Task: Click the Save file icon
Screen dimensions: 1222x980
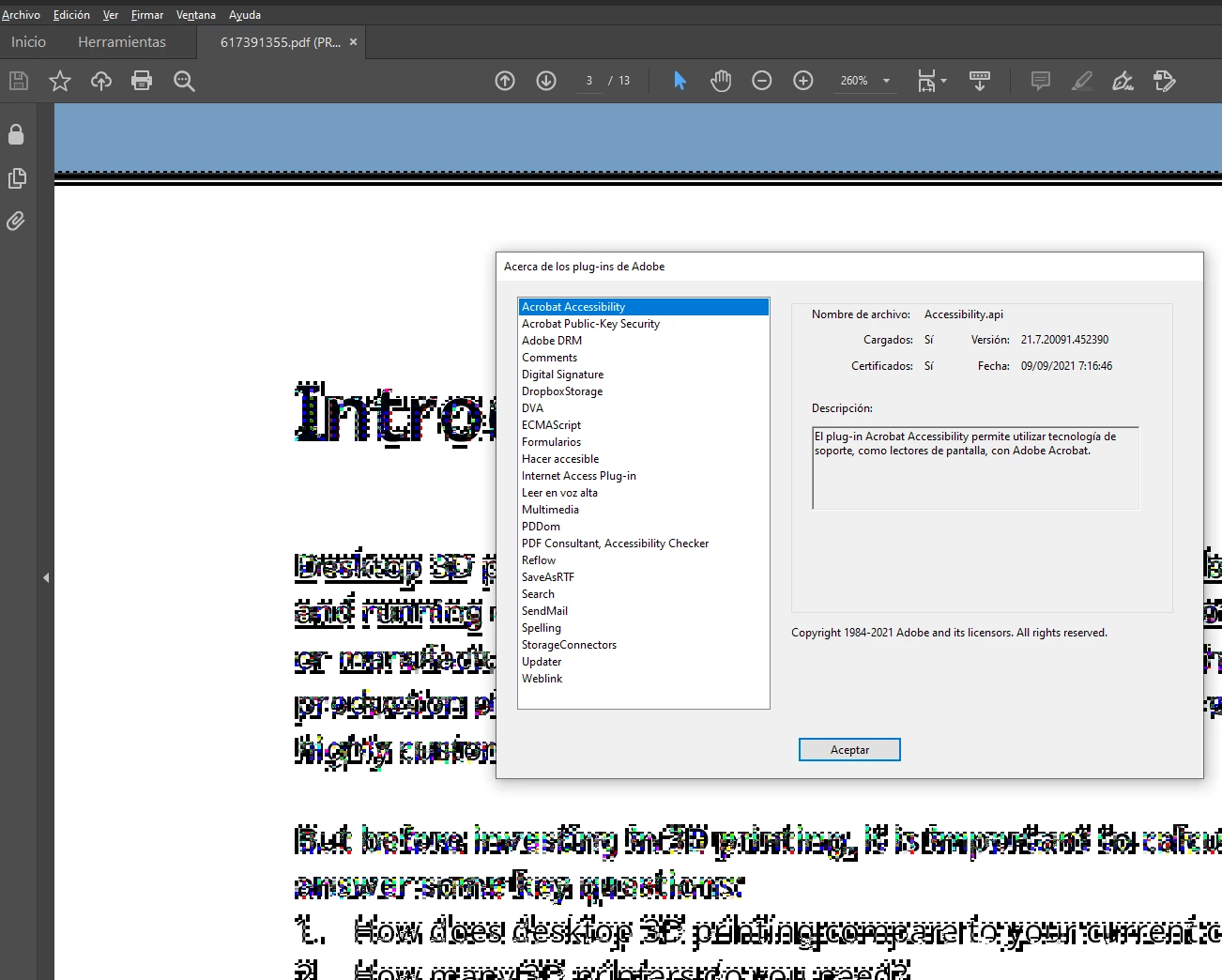Action: 19,81
